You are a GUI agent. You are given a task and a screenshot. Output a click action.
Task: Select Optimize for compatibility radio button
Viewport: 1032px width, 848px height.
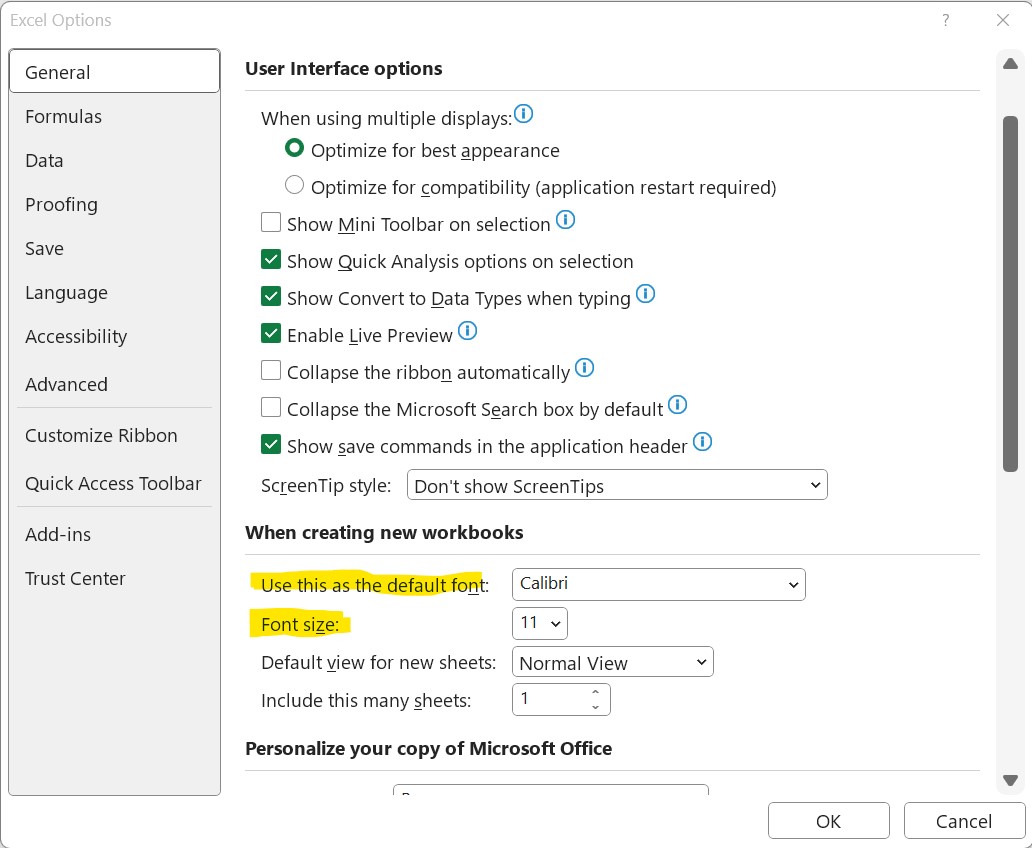pyautogui.click(x=294, y=186)
